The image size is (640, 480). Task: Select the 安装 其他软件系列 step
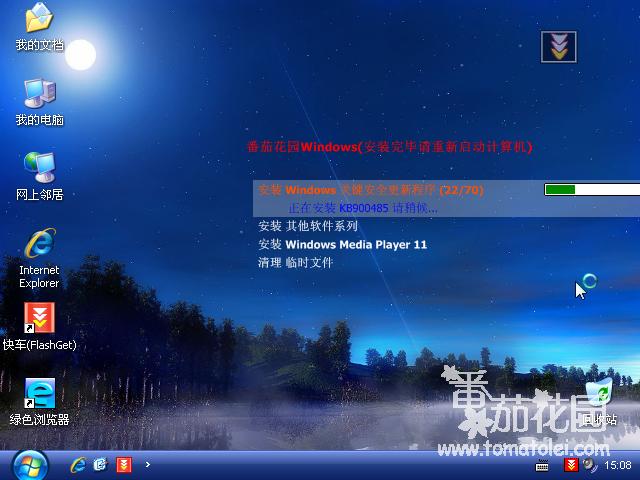pos(308,226)
